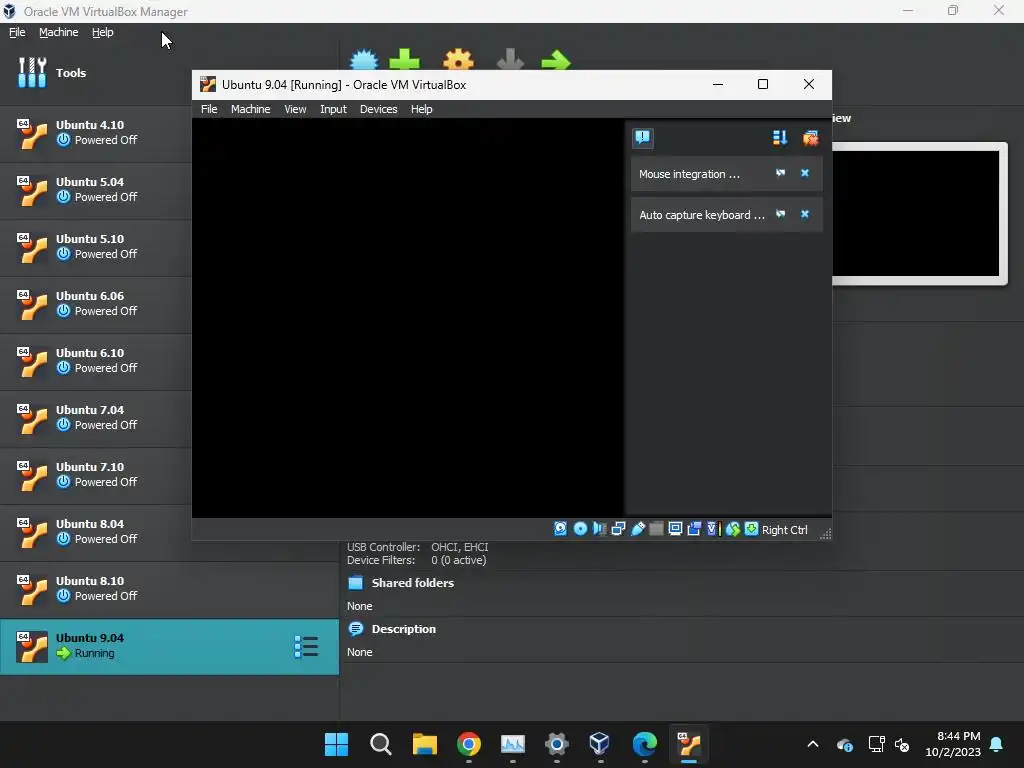Open the orange gear Settings icon in Manager toolbar
Image resolution: width=1024 pixels, height=768 pixels.
(x=458, y=59)
